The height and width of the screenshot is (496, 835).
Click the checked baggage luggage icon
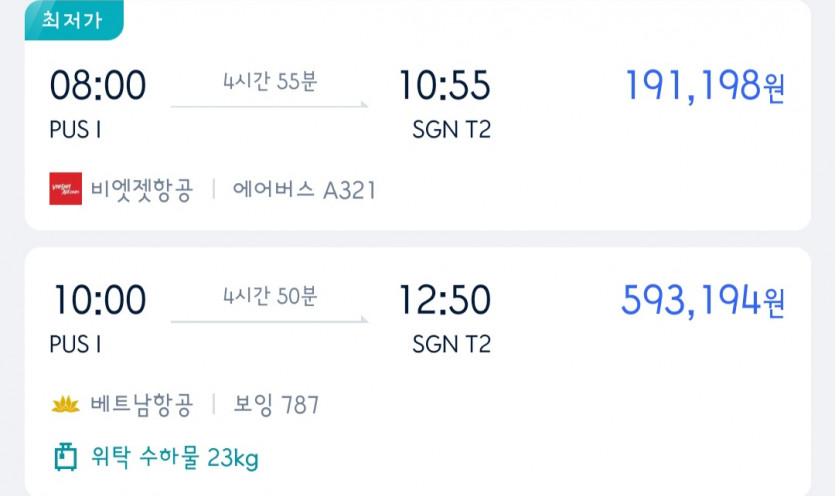pyautogui.click(x=65, y=458)
